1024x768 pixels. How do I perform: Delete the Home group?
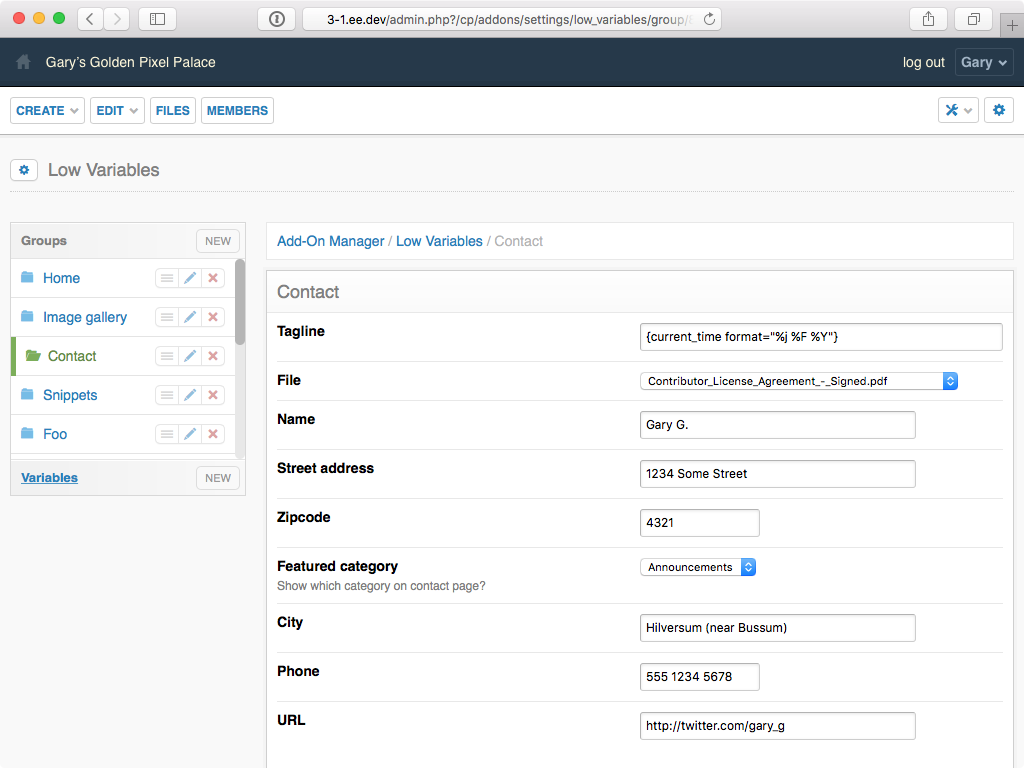213,278
